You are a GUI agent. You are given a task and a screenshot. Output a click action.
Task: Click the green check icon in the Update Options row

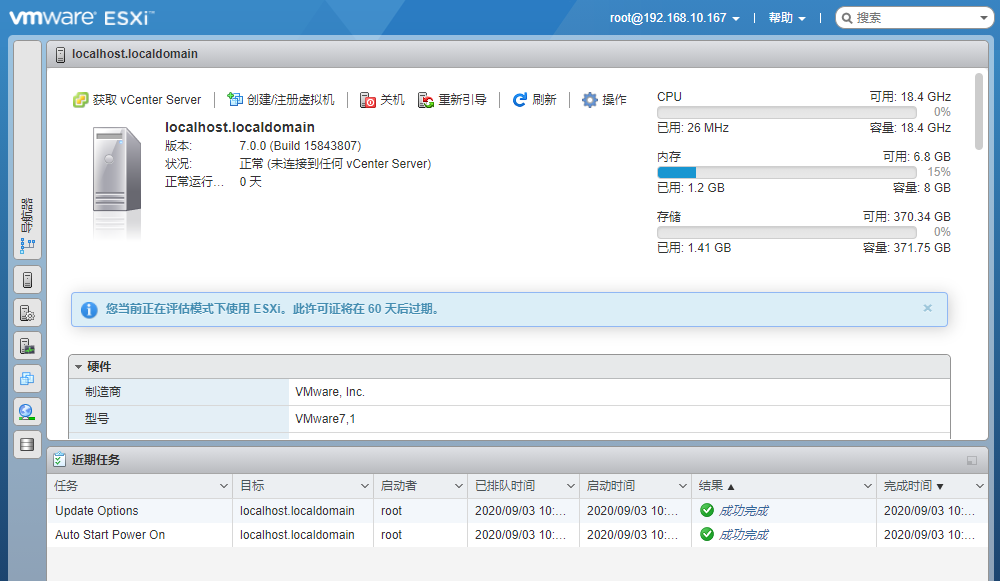(707, 510)
